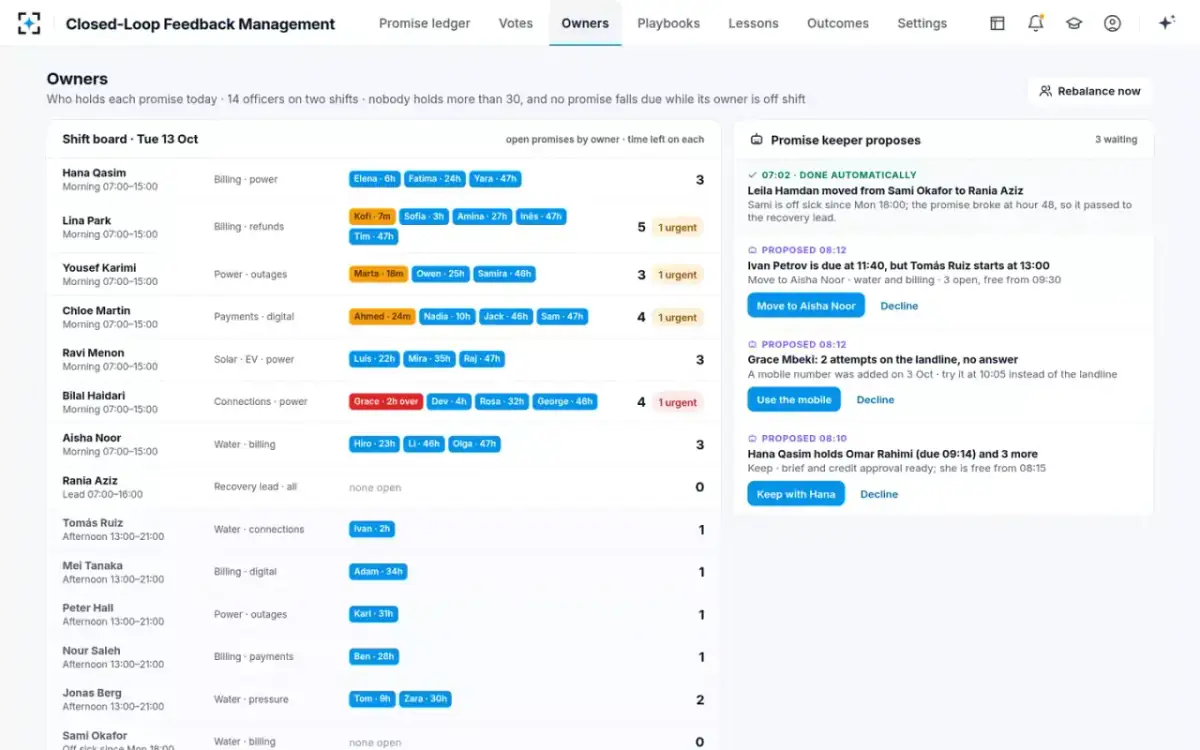Open the layout panel icon
Image resolution: width=1200 pixels, height=750 pixels.
click(997, 23)
